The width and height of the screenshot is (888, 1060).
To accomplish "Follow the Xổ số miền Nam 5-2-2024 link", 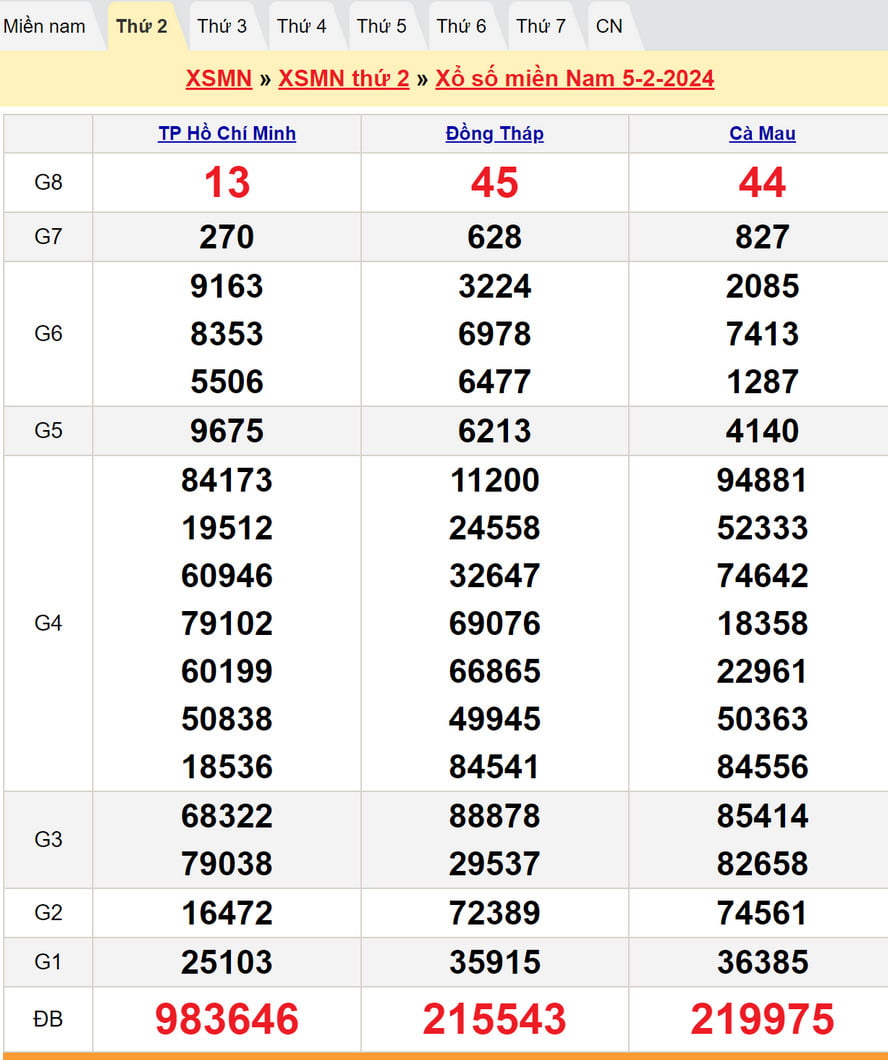I will coord(574,79).
